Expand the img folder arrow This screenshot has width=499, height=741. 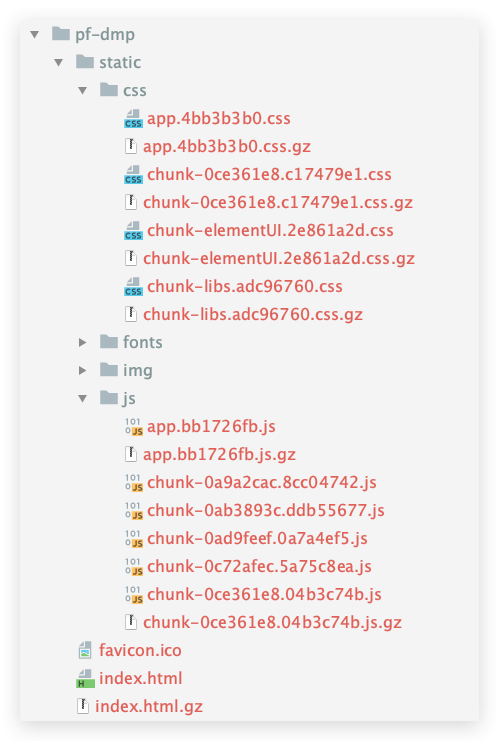(x=83, y=370)
